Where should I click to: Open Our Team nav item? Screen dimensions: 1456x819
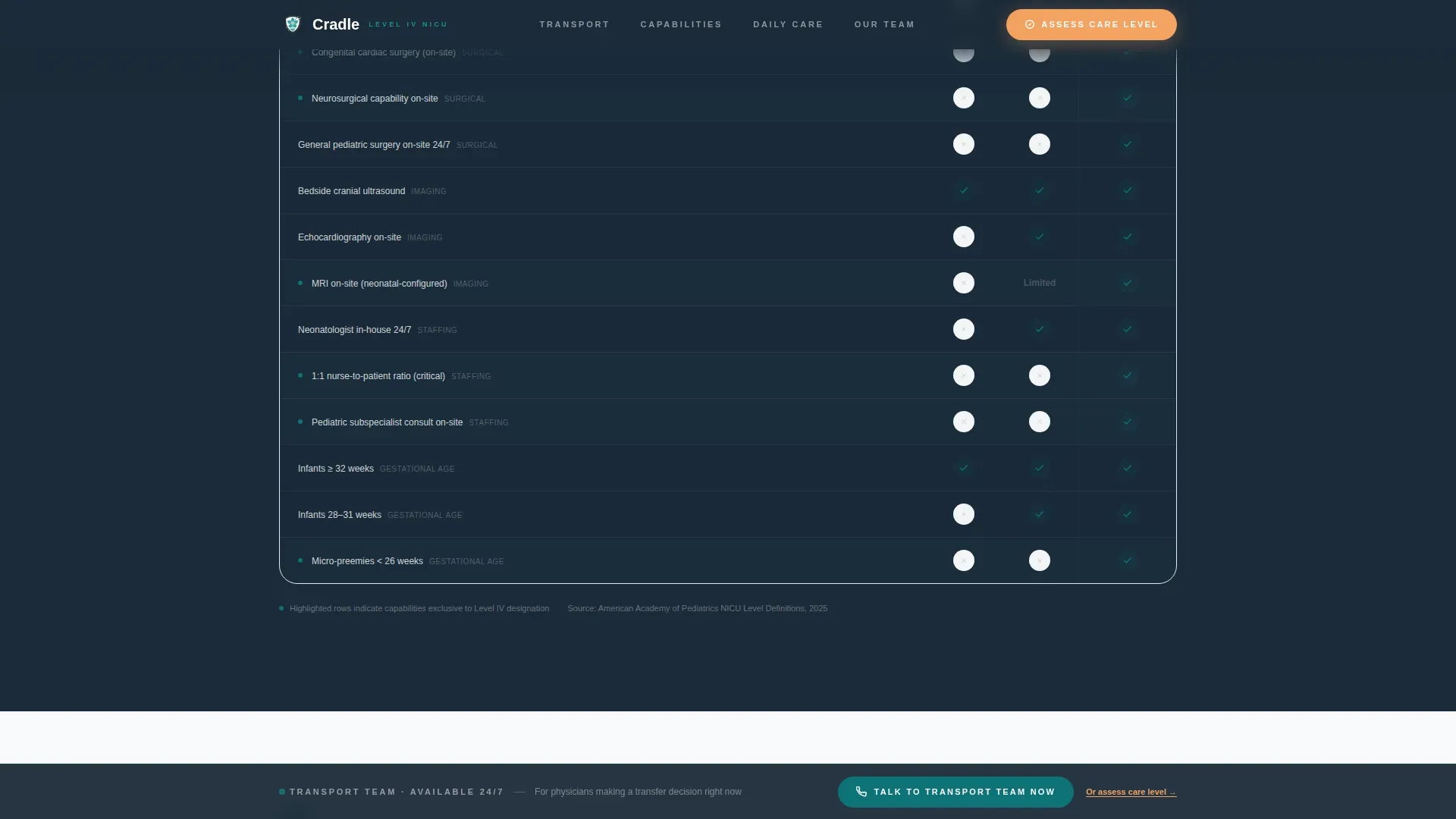point(884,24)
